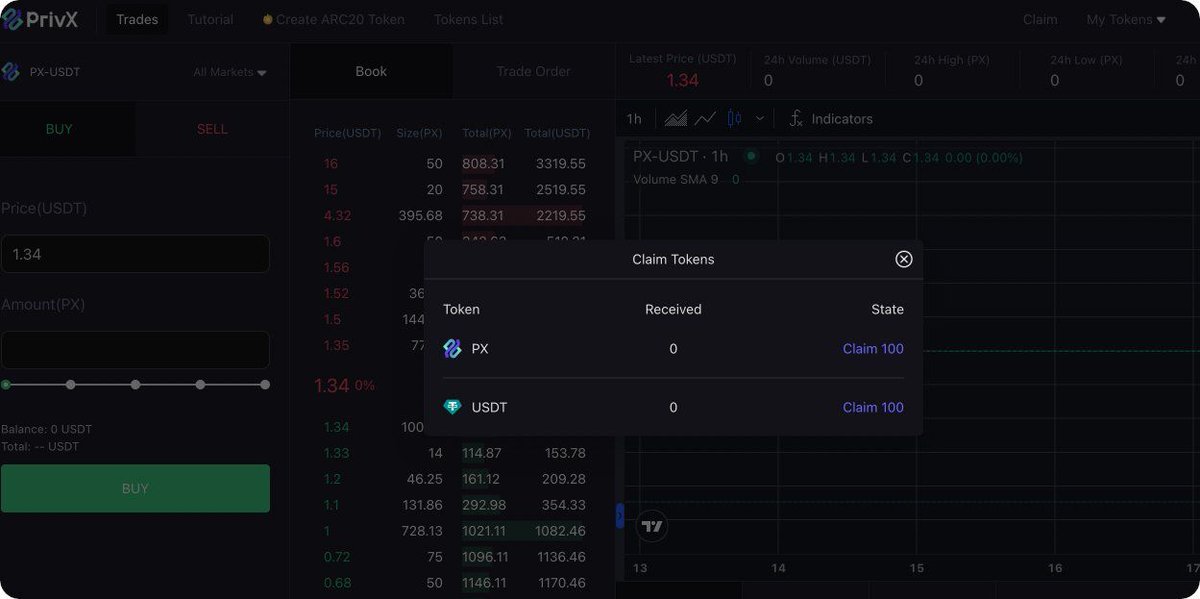The width and height of the screenshot is (1200, 599).
Task: Click the USDT token icon in dialog
Action: (x=452, y=407)
